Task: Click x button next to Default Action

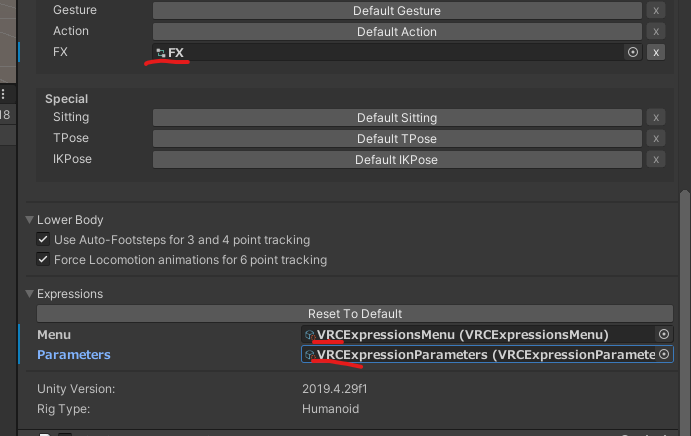Action: point(656,31)
